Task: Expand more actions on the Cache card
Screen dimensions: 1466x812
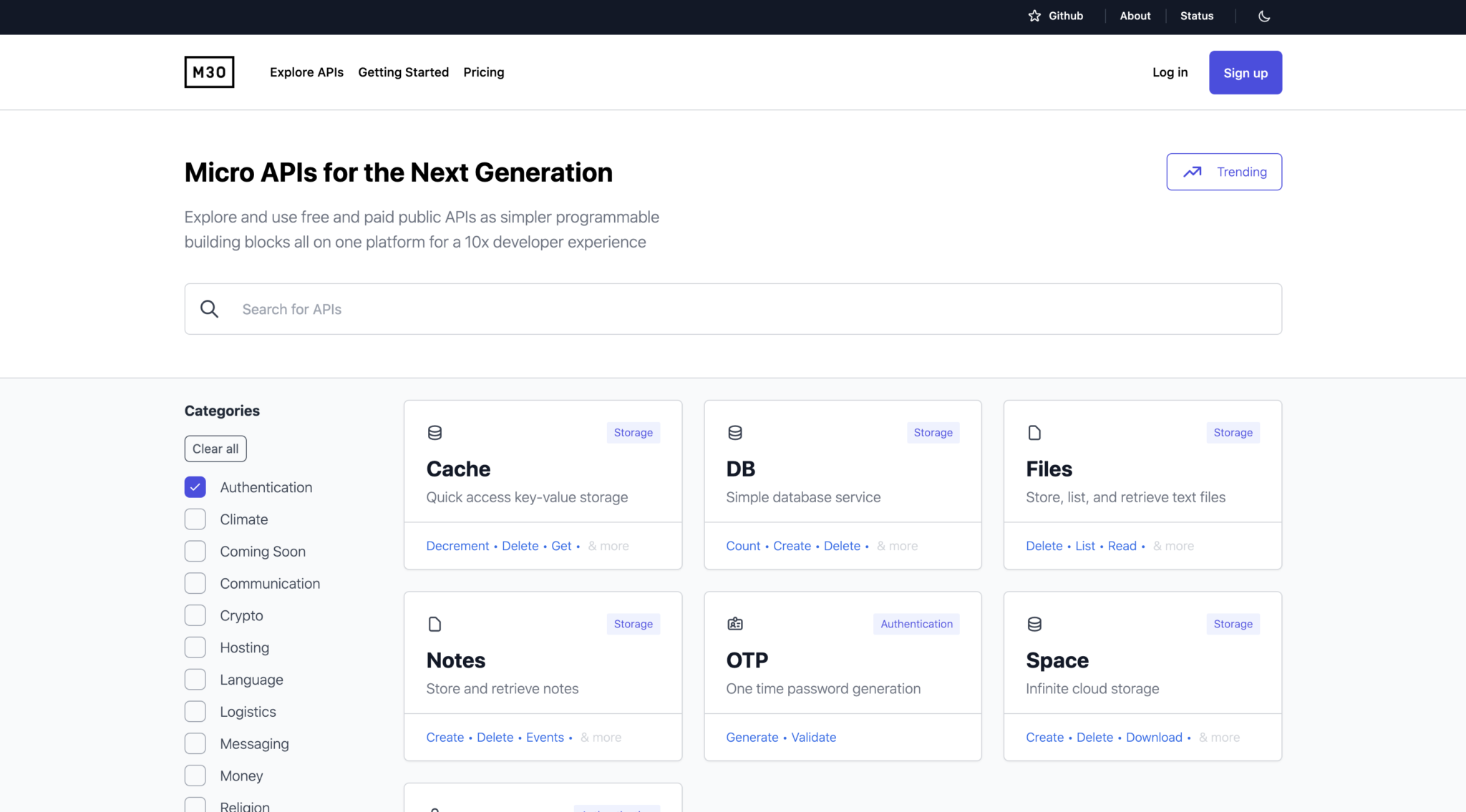Action: [608, 545]
